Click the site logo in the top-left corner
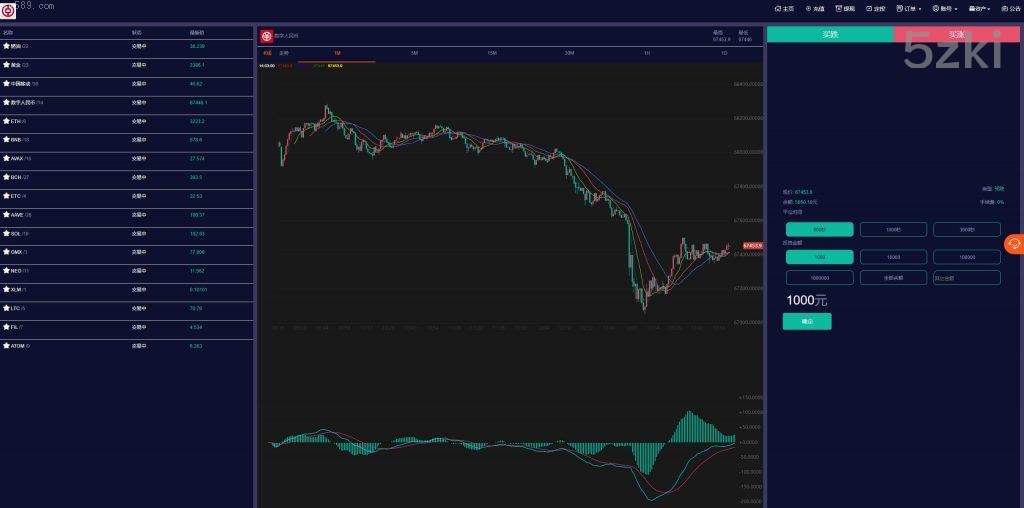 (8, 11)
